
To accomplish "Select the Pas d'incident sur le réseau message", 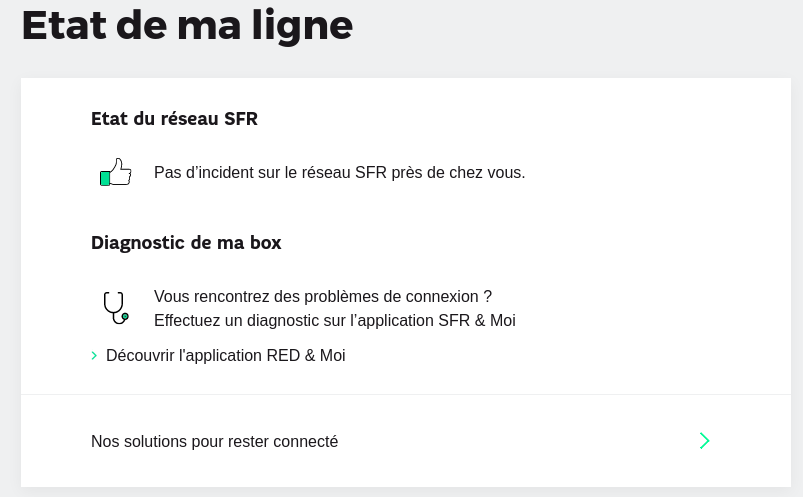I will tap(340, 173).
